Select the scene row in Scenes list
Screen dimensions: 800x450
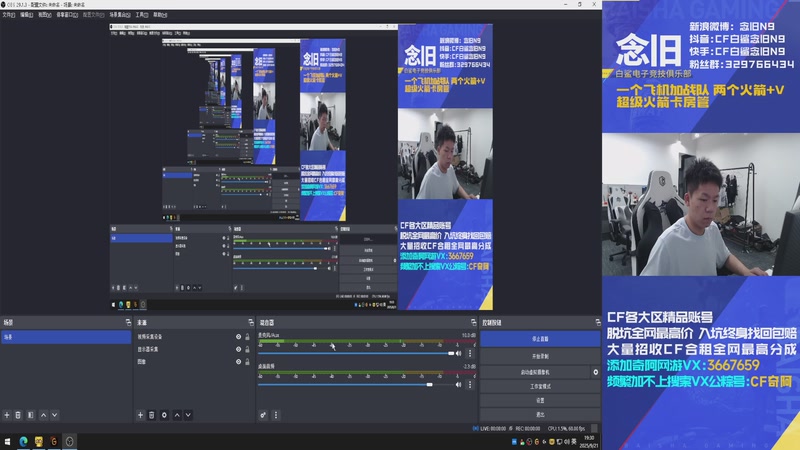[66, 337]
